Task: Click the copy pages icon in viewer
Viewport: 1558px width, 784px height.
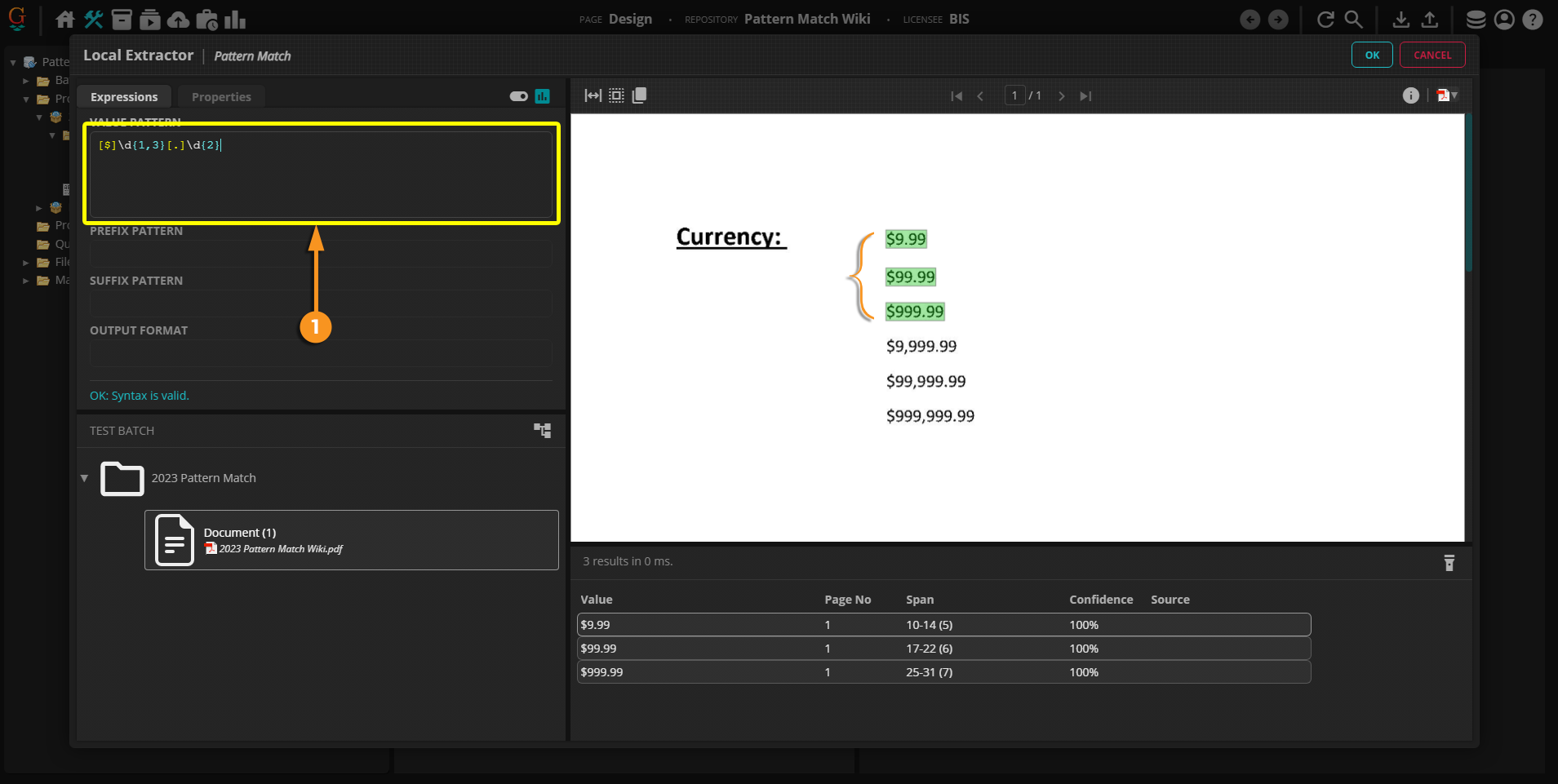Action: [x=639, y=95]
